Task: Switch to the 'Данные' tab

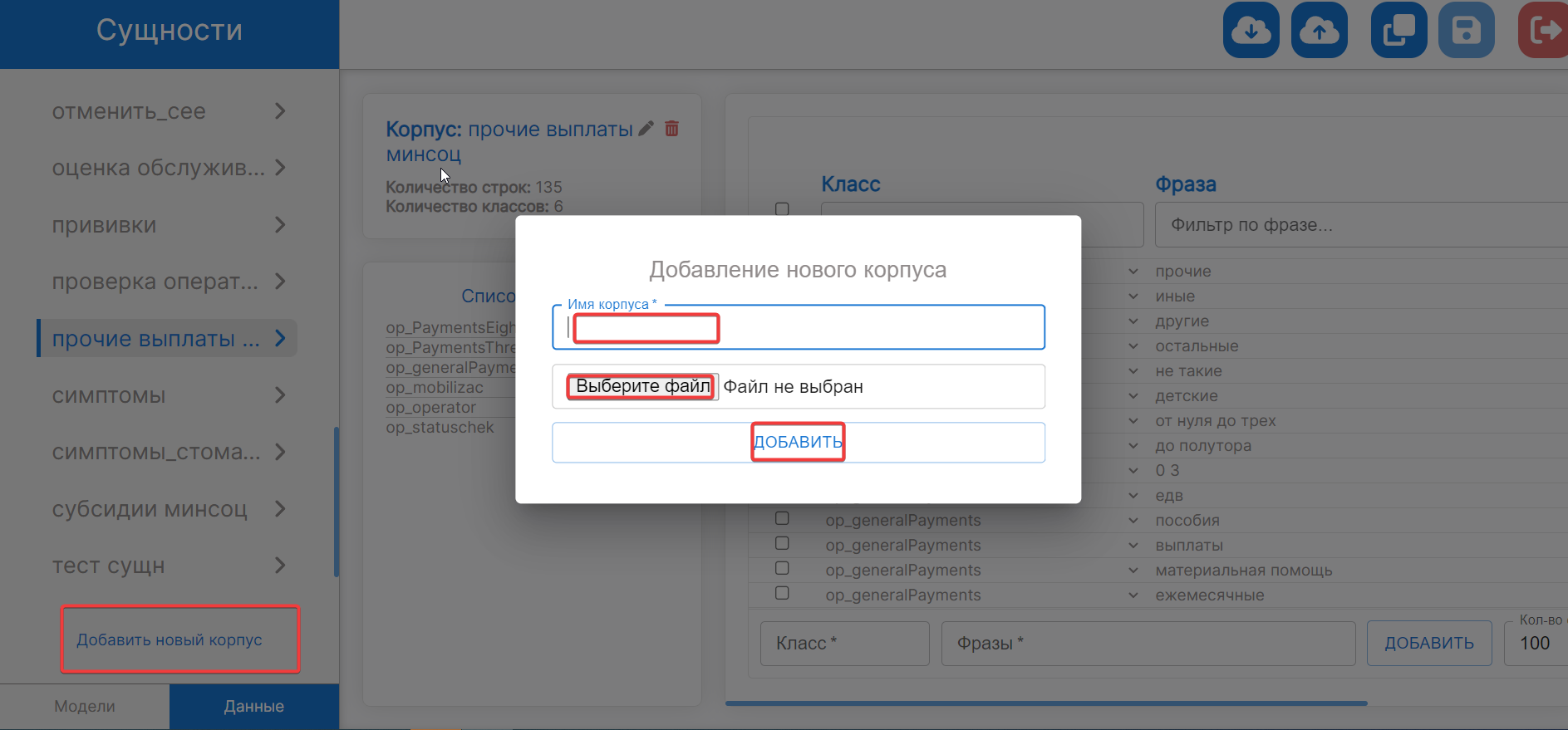Action: coord(254,706)
